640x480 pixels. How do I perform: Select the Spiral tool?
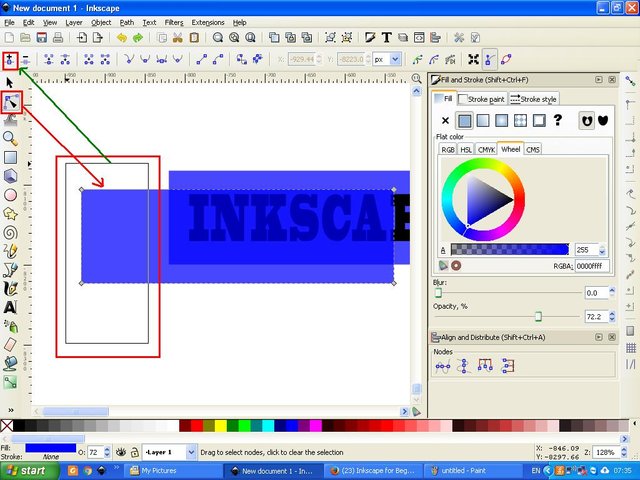tap(10, 233)
